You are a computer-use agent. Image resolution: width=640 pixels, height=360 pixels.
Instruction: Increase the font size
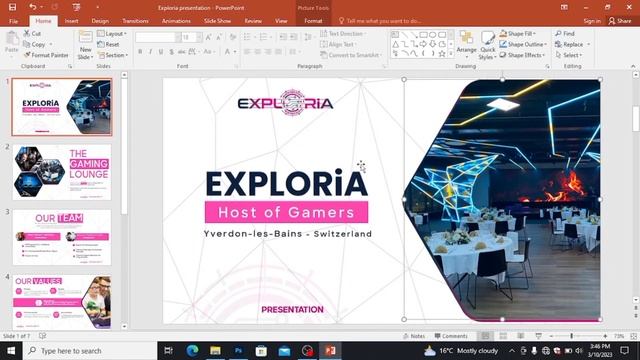coord(209,38)
